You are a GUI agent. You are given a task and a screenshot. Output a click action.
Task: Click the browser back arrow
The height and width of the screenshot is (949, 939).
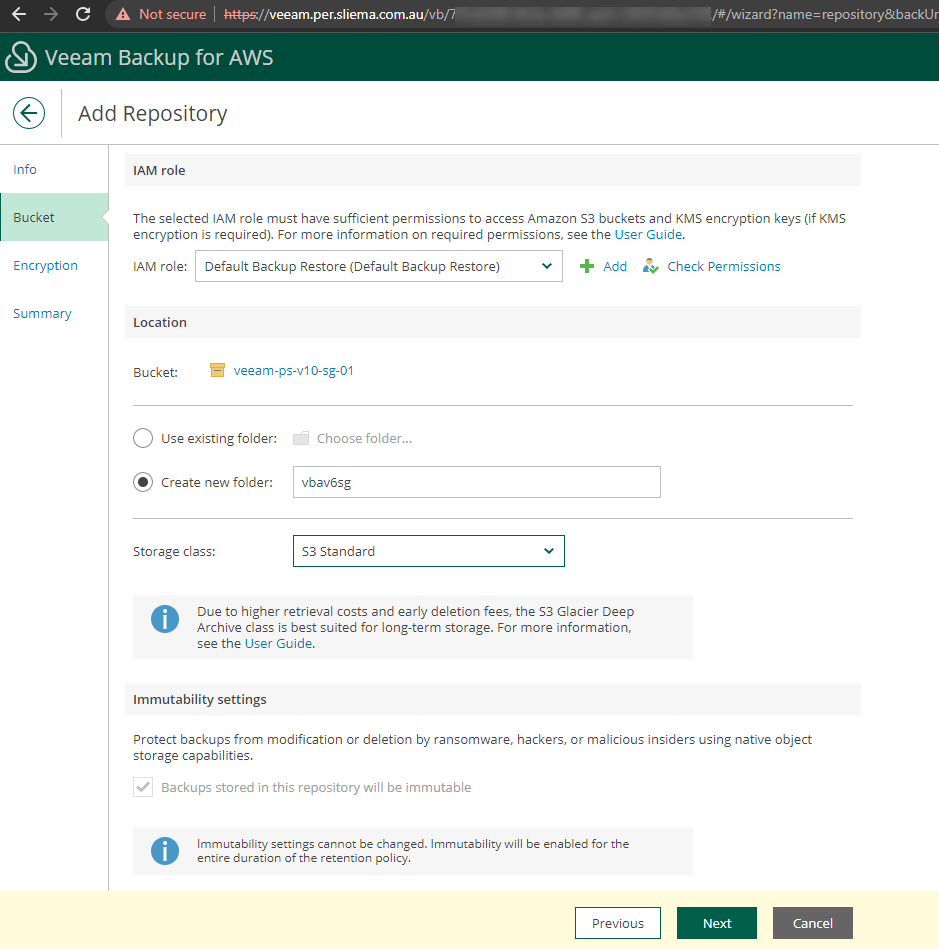click(x=19, y=14)
